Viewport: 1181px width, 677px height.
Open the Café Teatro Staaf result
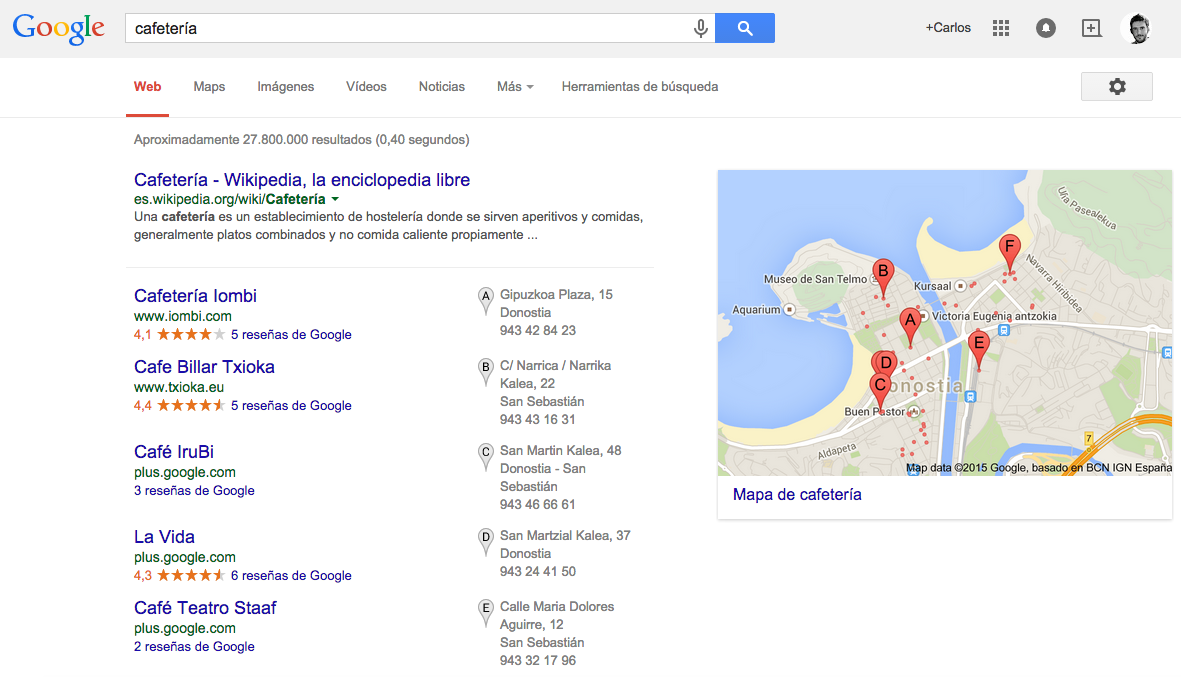[x=205, y=608]
